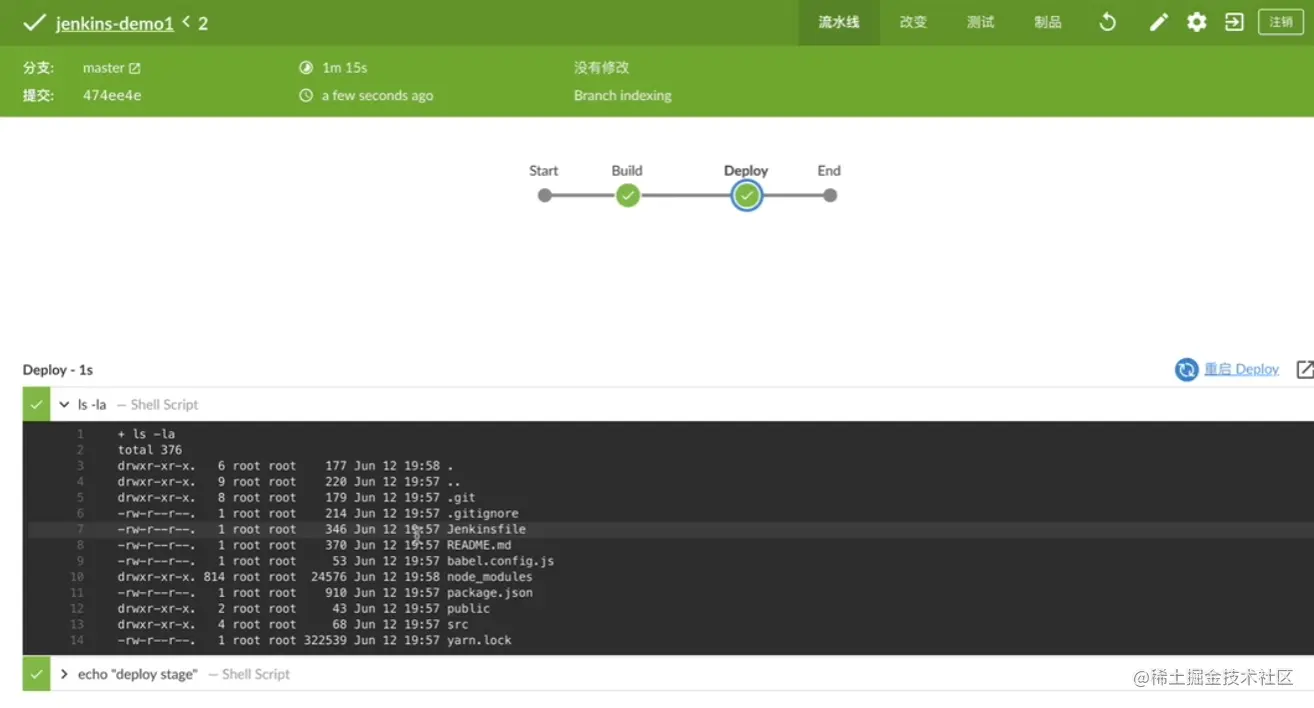This screenshot has width=1314, height=708.
Task: Click the go-to-classic exit icon
Action: pos(1235,22)
